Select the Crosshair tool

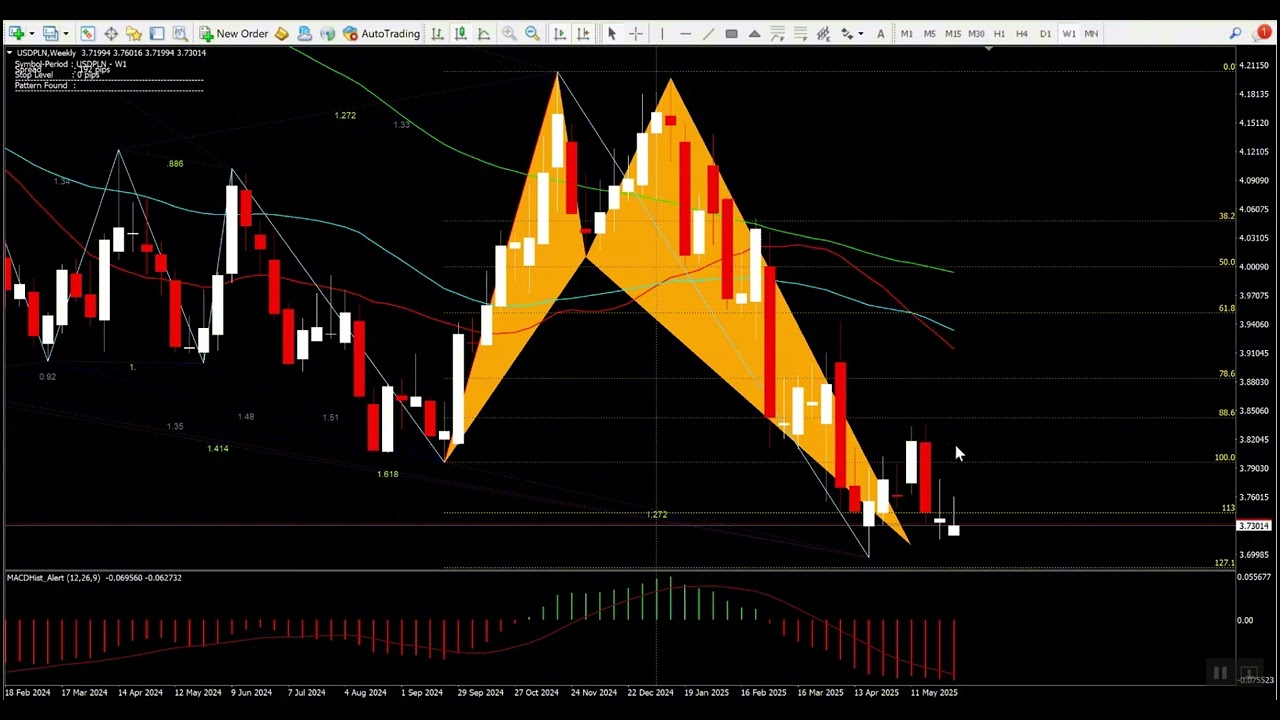[x=635, y=34]
